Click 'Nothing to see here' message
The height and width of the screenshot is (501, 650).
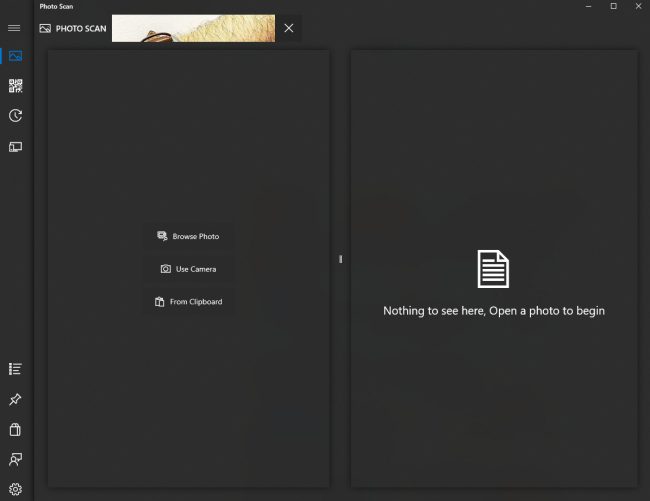click(494, 311)
